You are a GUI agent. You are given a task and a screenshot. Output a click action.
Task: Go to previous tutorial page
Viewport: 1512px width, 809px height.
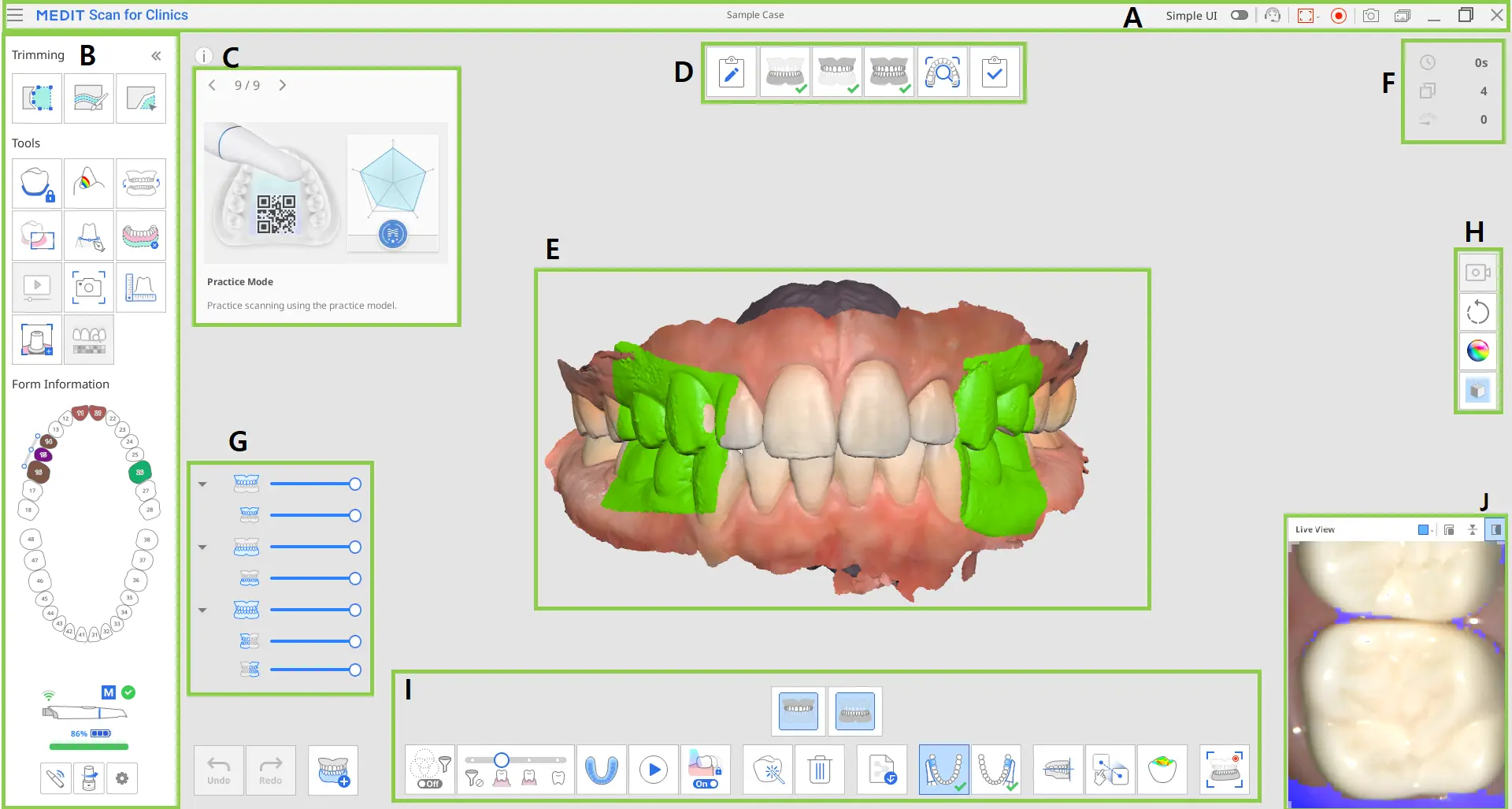coord(212,85)
